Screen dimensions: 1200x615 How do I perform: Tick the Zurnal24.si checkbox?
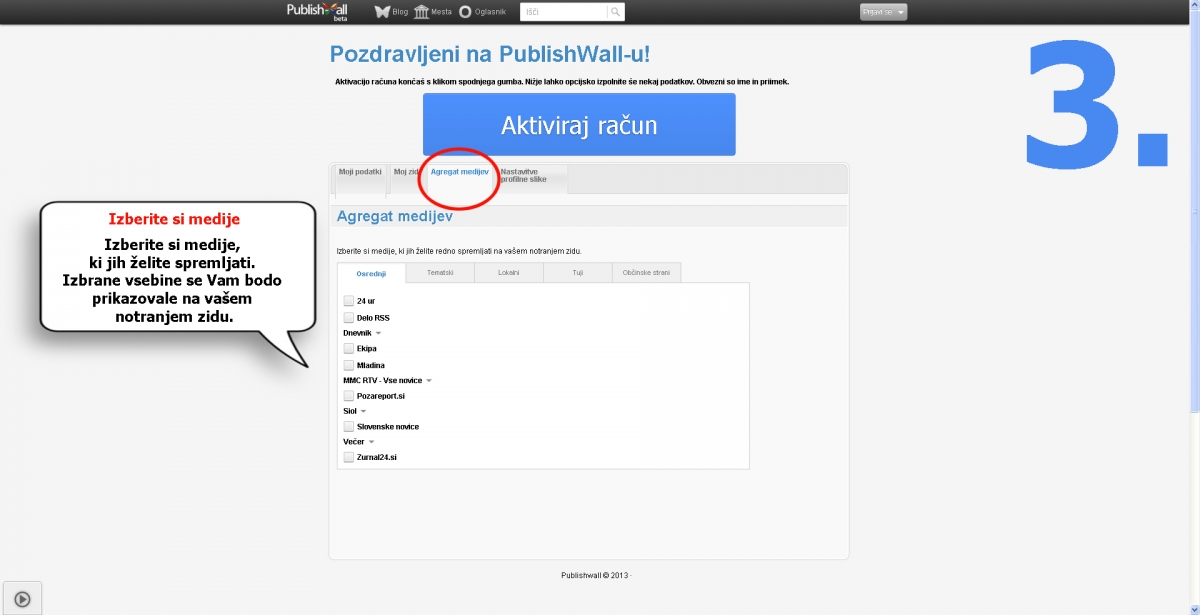pos(349,457)
